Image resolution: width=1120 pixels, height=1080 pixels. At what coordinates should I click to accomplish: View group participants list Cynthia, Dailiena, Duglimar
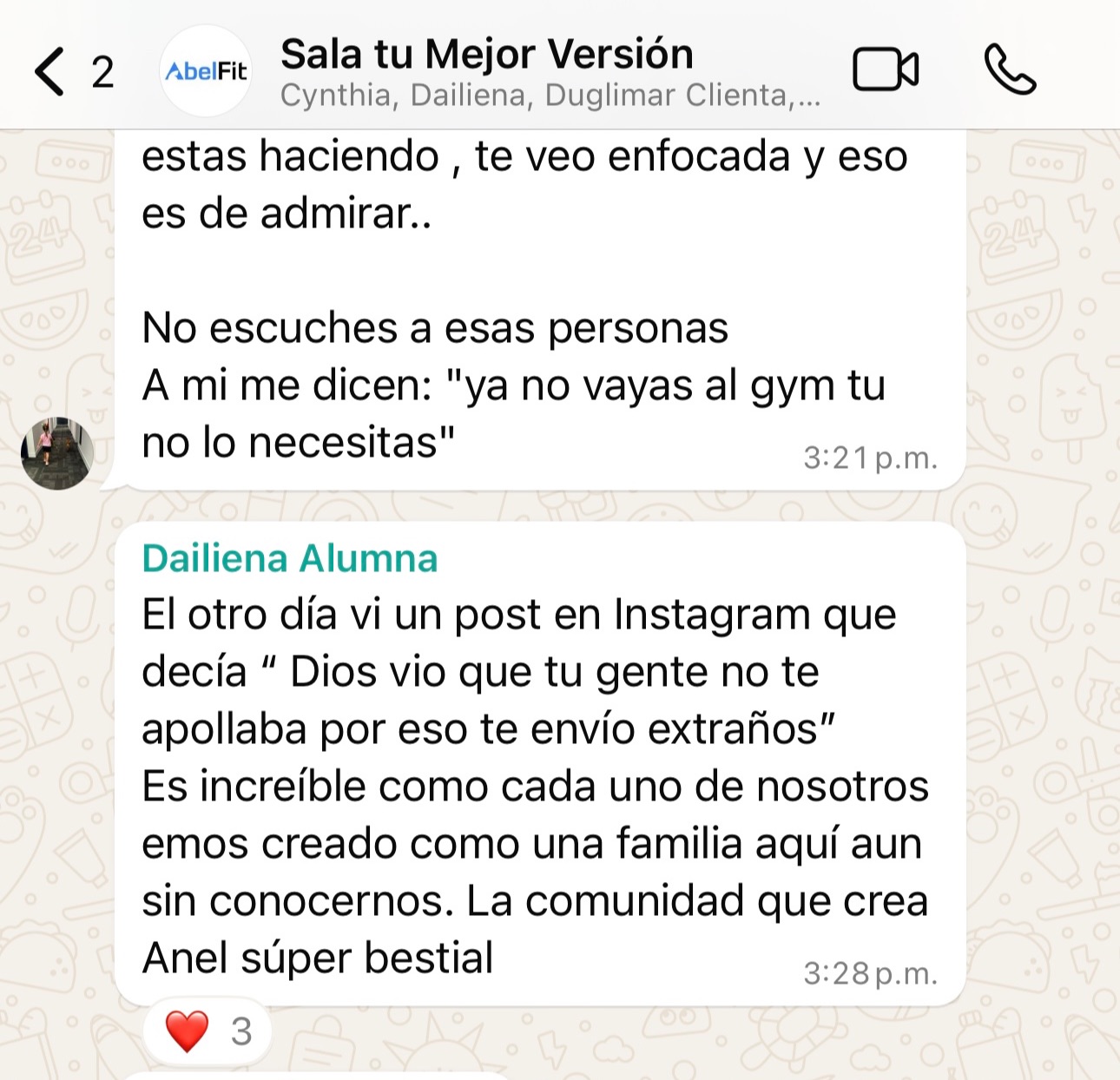coord(550,95)
